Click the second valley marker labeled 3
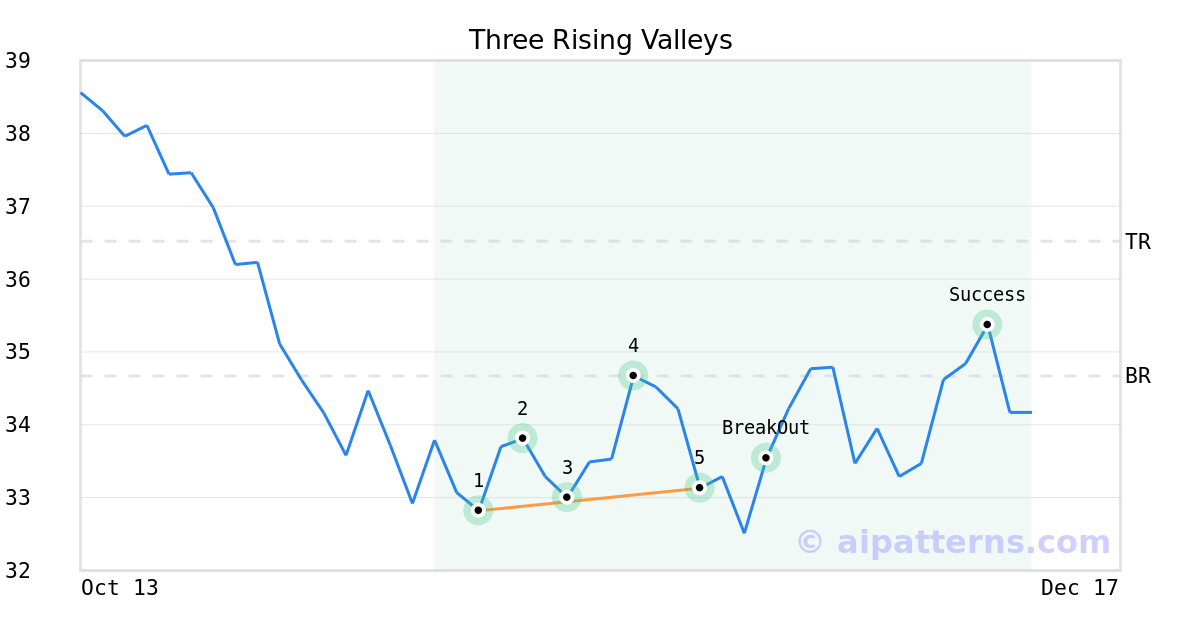1200x630 pixels. click(566, 497)
